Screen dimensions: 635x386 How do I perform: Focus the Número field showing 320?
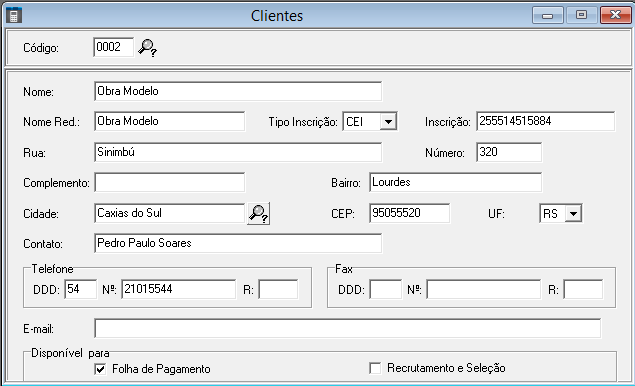click(x=509, y=152)
